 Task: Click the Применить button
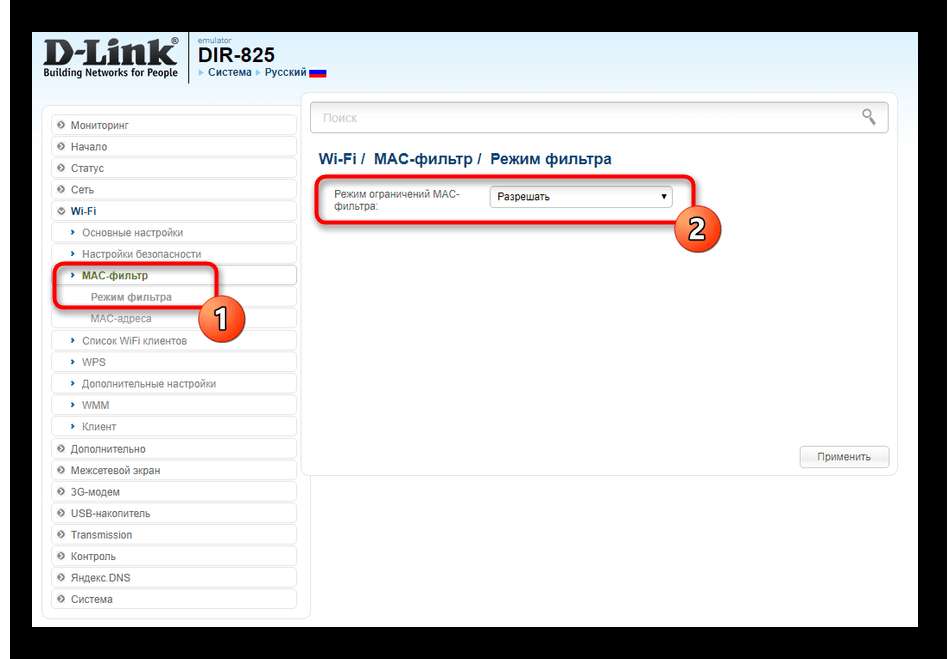point(844,457)
